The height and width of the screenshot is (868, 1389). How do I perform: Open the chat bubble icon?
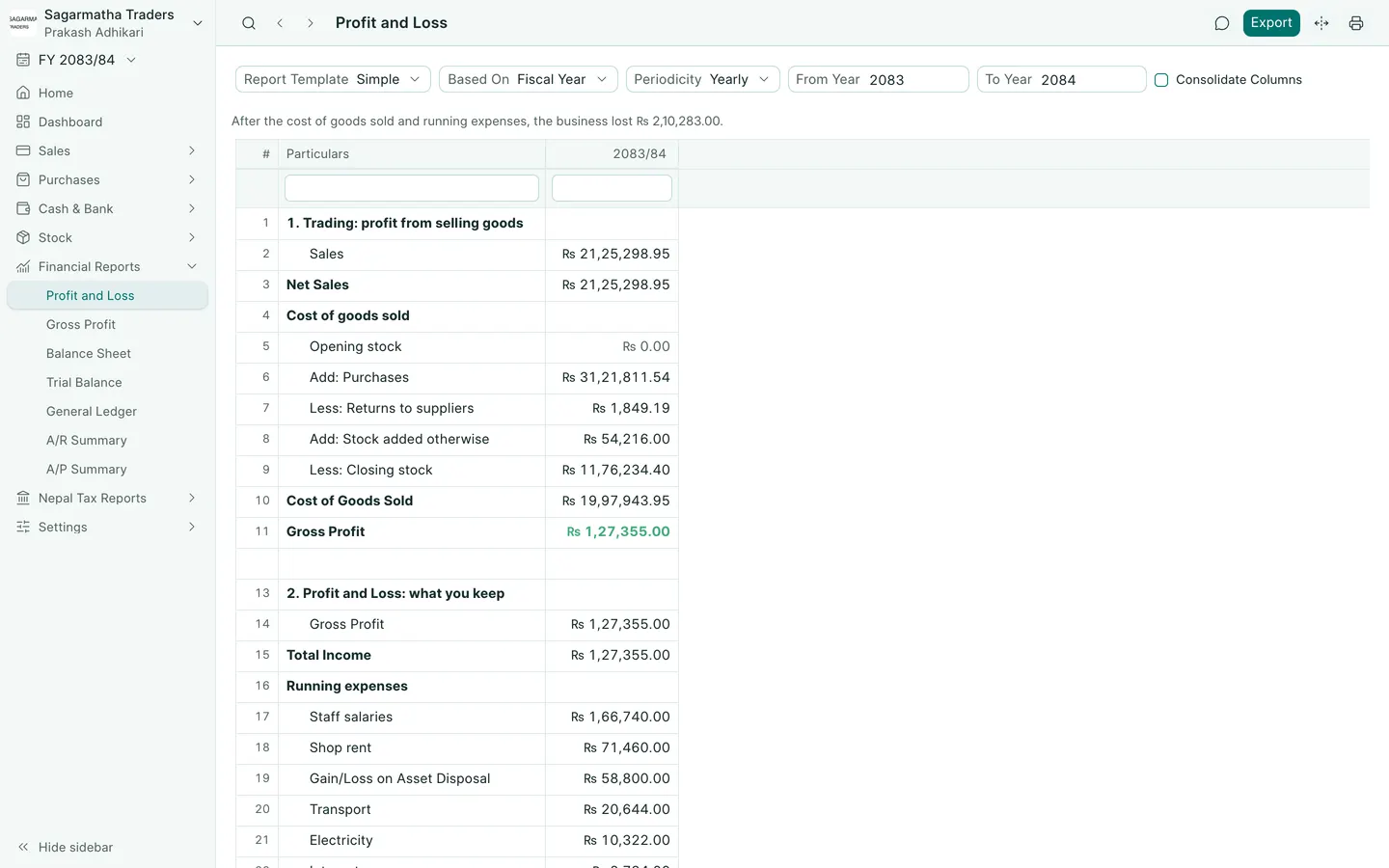pos(1222,23)
